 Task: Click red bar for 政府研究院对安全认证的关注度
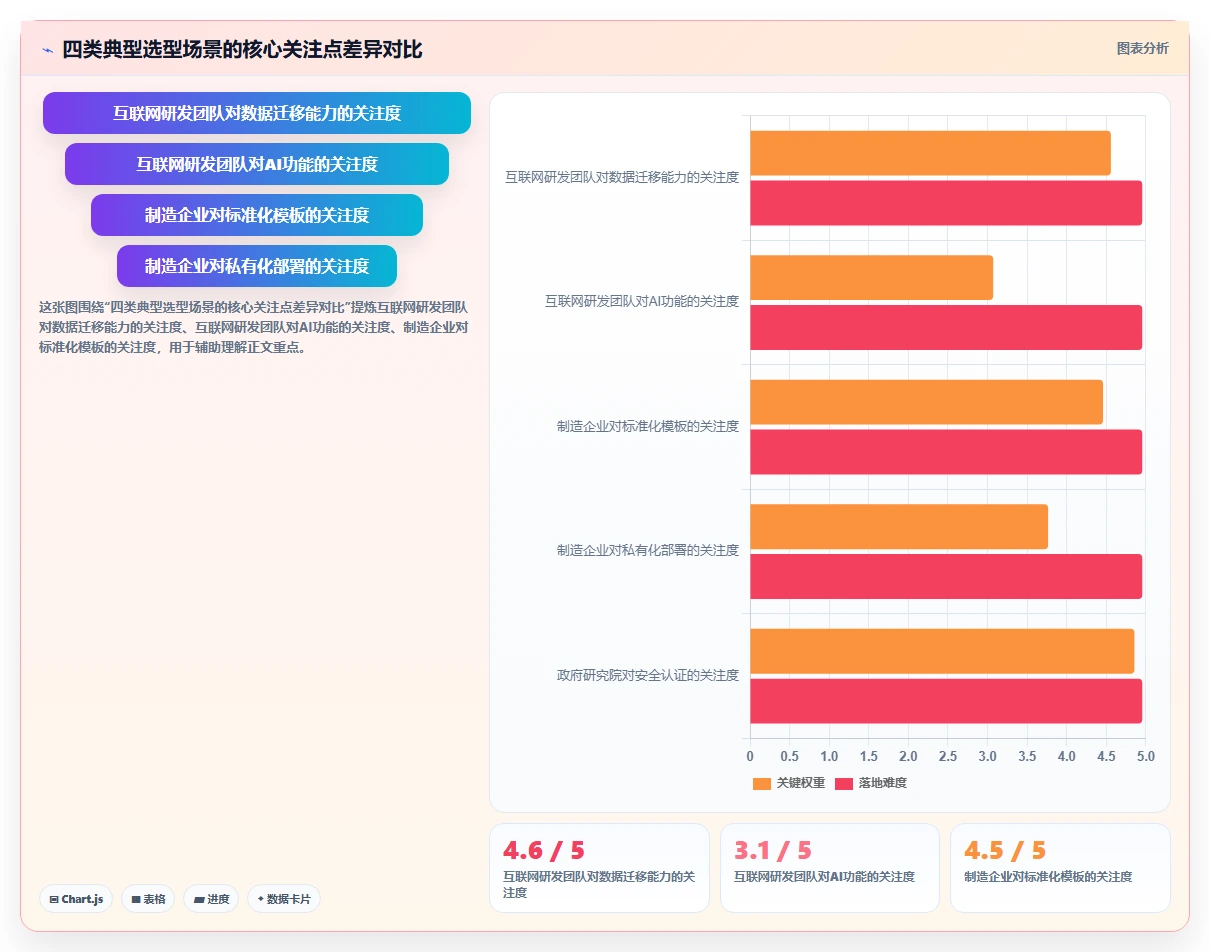pyautogui.click(x=946, y=701)
